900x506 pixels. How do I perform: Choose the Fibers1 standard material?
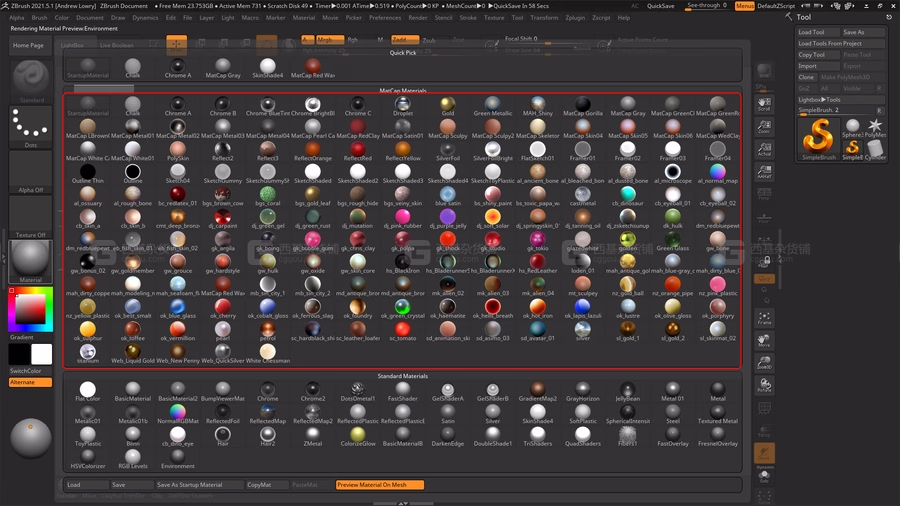point(627,434)
